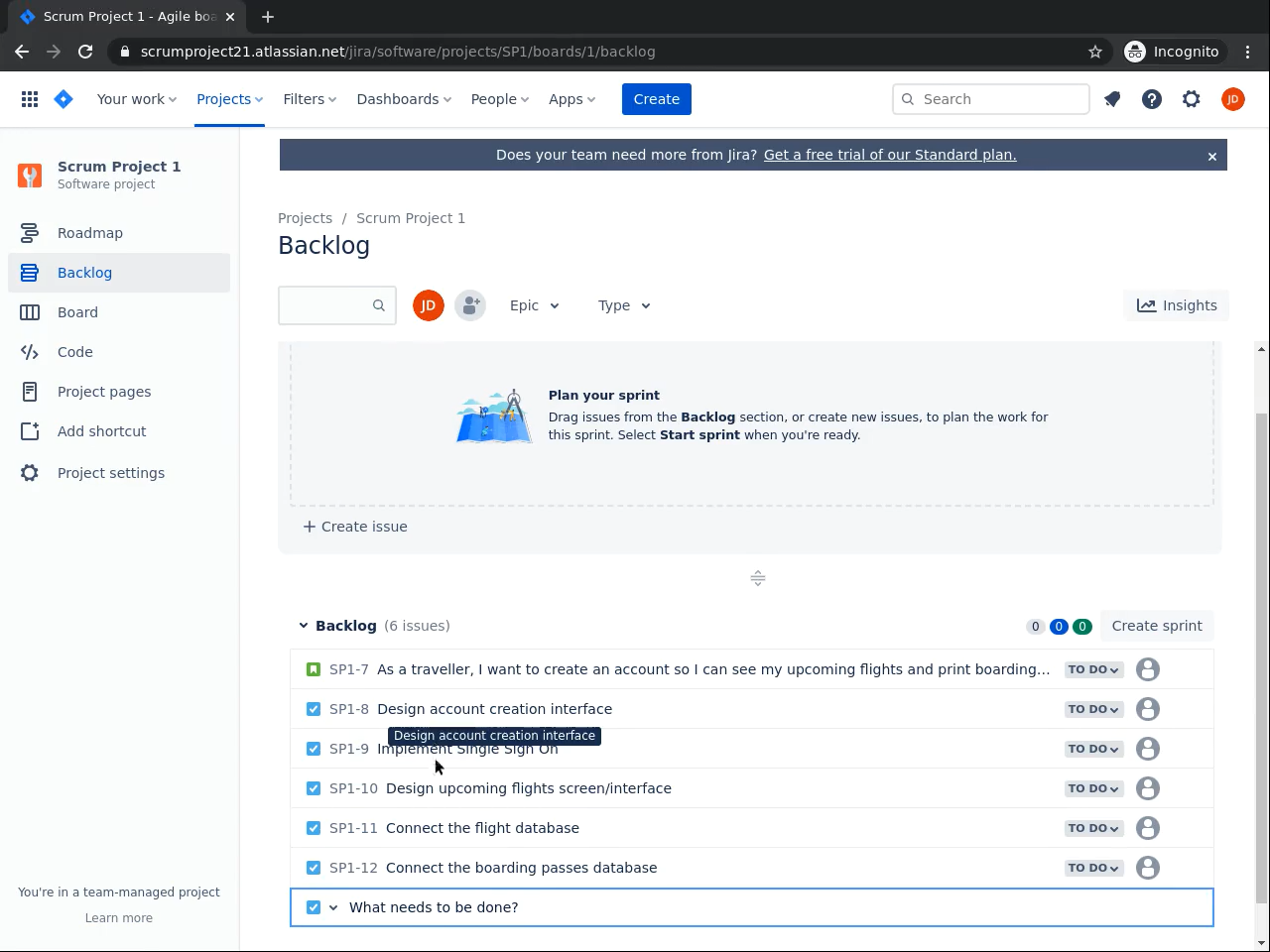1270x952 pixels.
Task: Go to Board in sidebar
Action: 77,312
